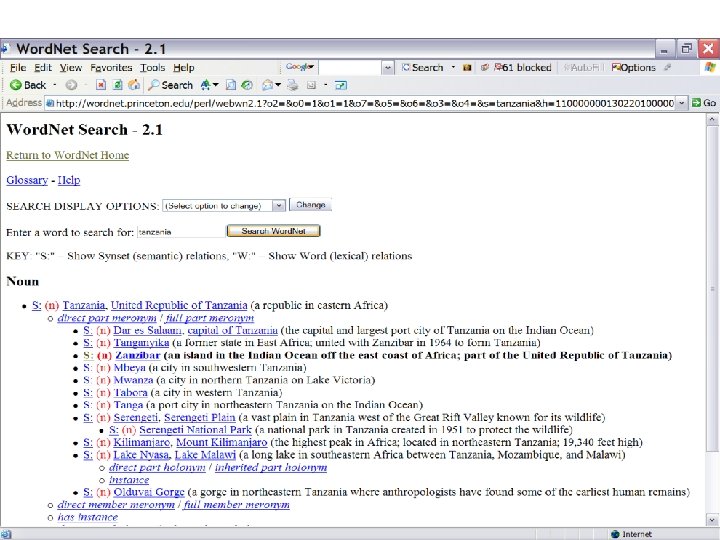The width and height of the screenshot is (720, 540).
Task: Open the Favorites star toolbar icon
Action: coord(206,85)
